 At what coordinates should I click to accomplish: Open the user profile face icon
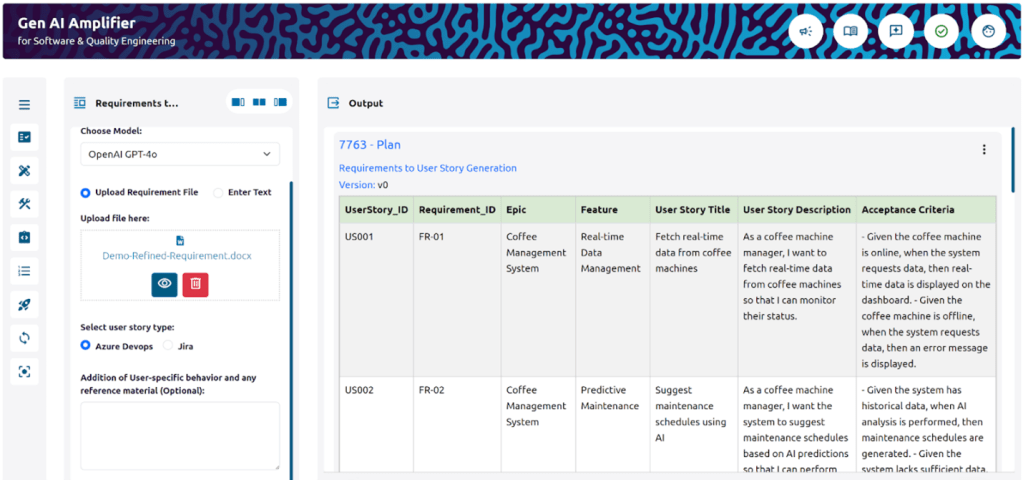988,31
